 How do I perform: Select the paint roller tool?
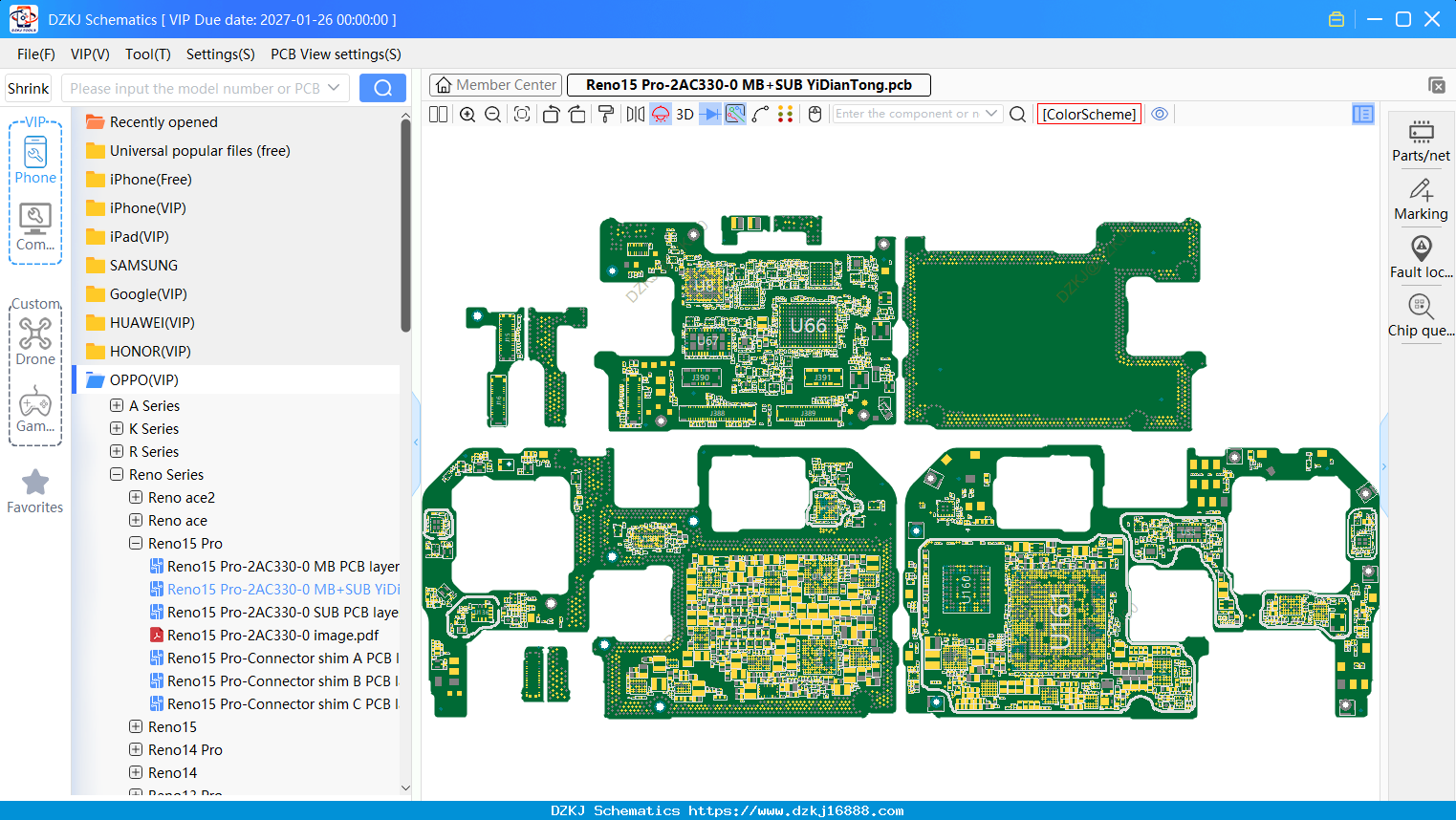click(606, 114)
